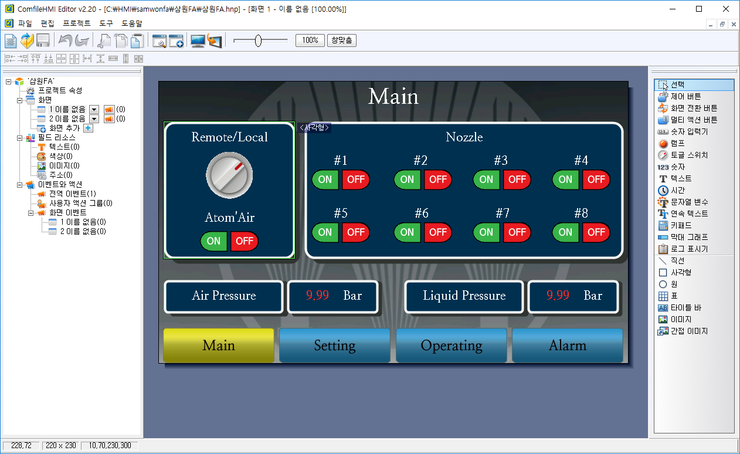
Task: Click the undo arrow icon
Action: [x=65, y=41]
